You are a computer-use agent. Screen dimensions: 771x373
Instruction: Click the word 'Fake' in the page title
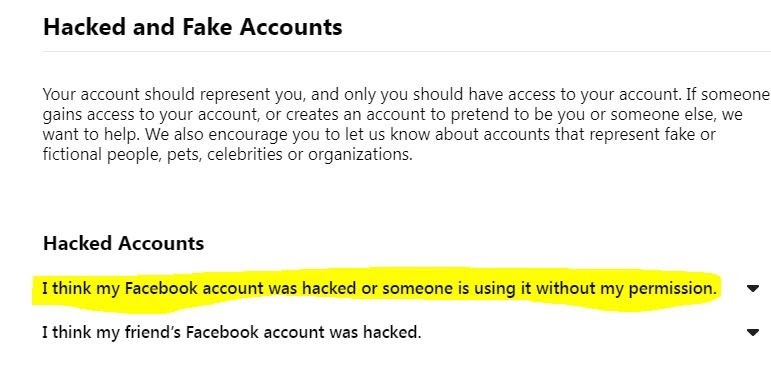pos(208,27)
